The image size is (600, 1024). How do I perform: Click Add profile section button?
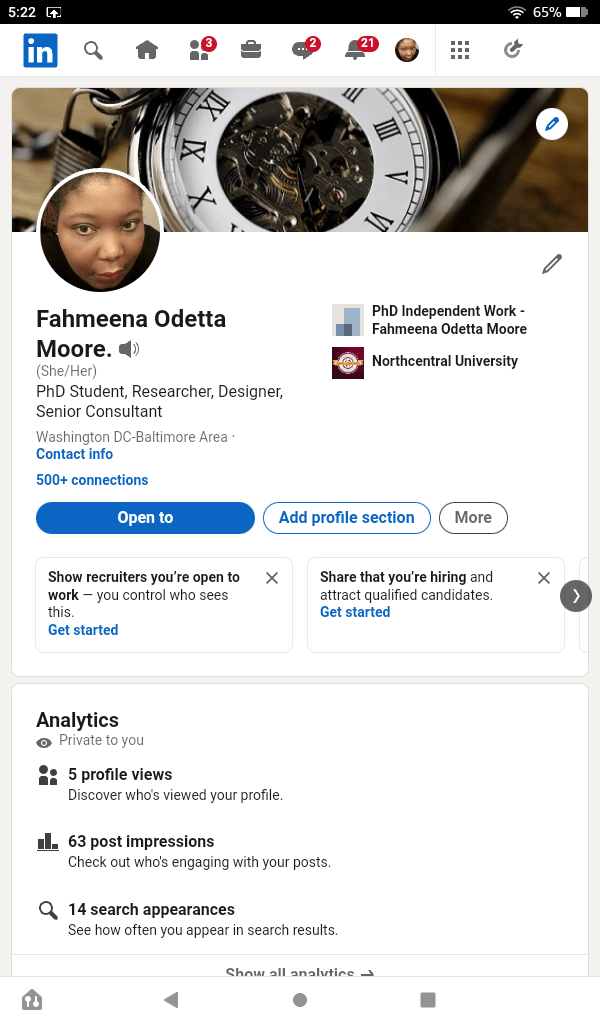(346, 518)
